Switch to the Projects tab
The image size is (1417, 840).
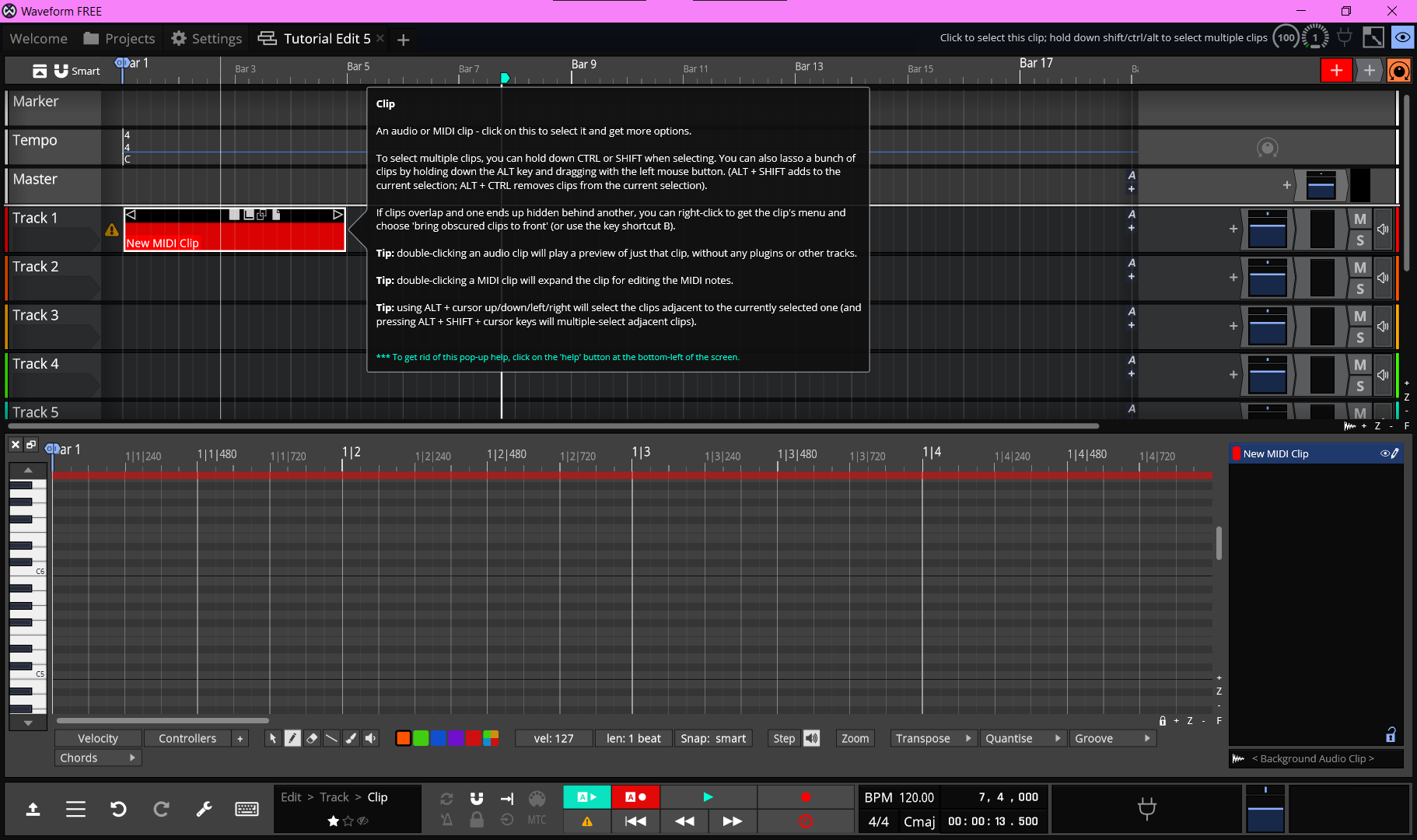pyautogui.click(x=119, y=38)
